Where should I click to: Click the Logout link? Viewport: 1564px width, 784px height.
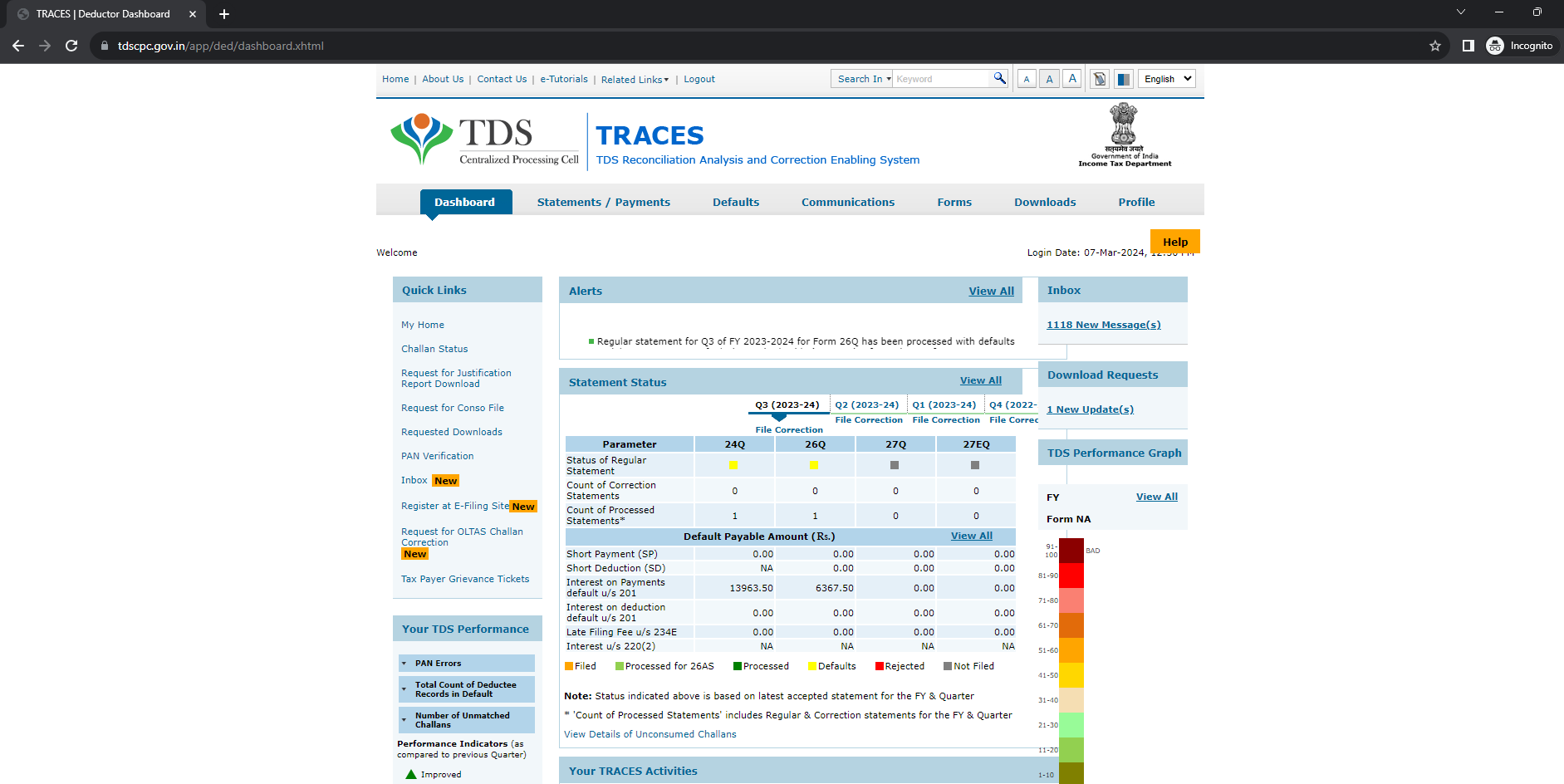699,80
